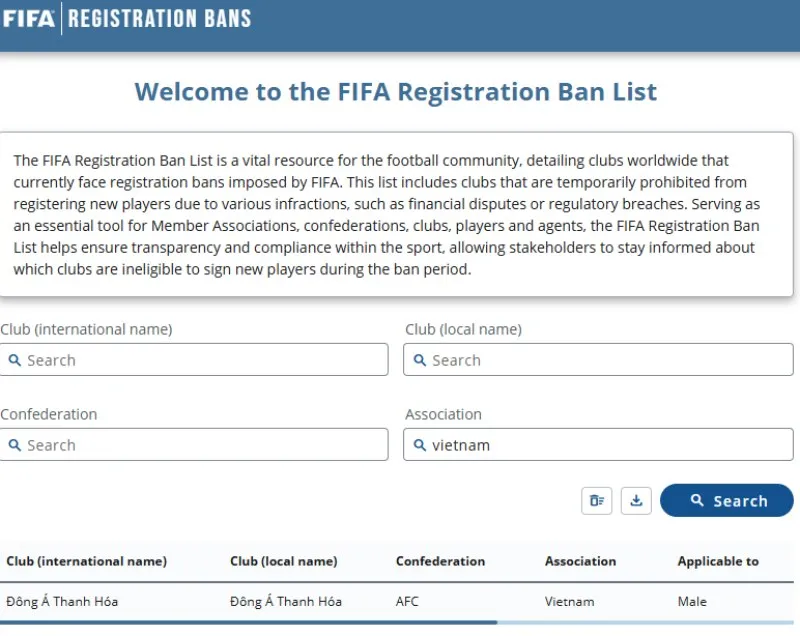Sort by Association column header

(580, 562)
